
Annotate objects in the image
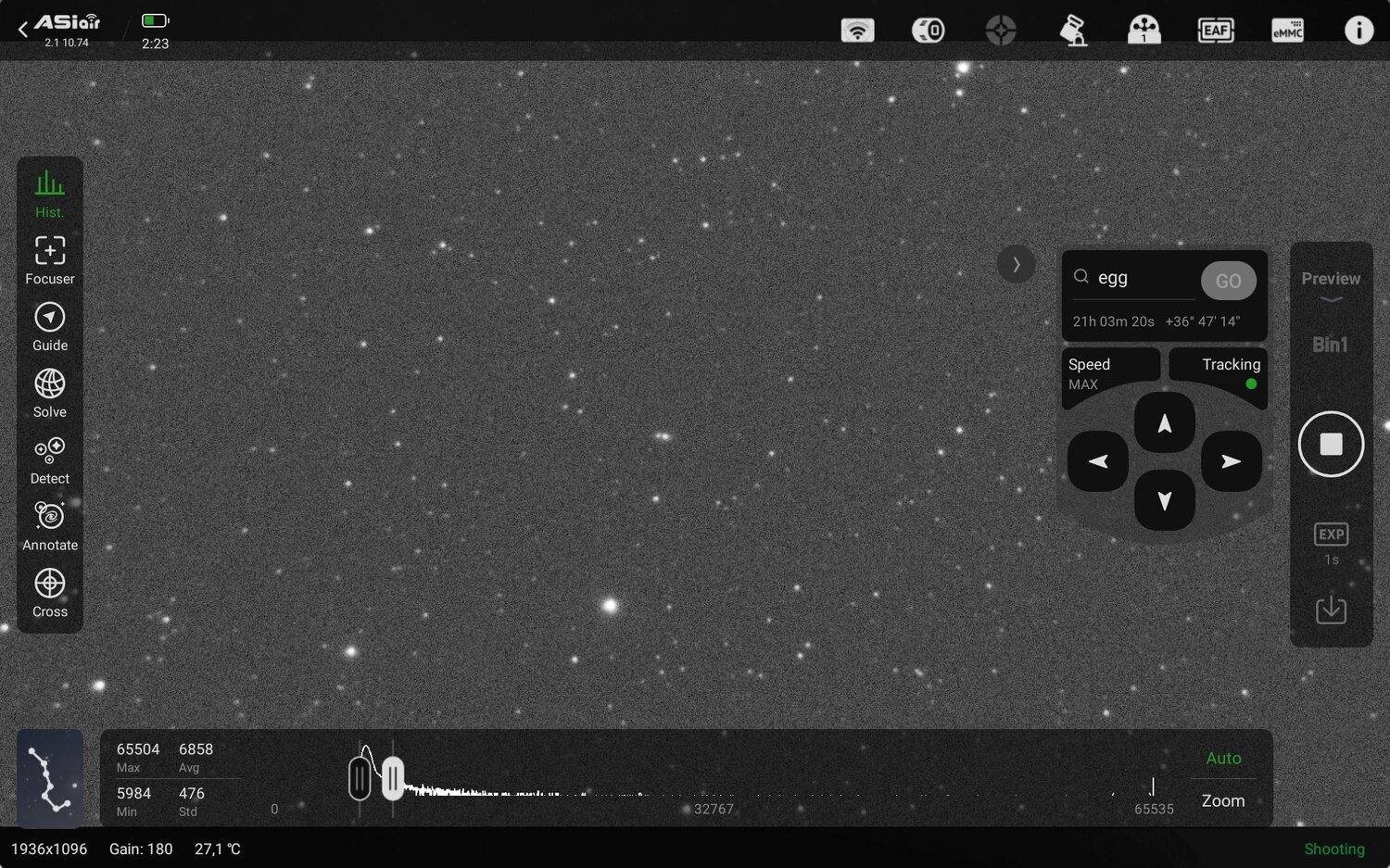[49, 525]
